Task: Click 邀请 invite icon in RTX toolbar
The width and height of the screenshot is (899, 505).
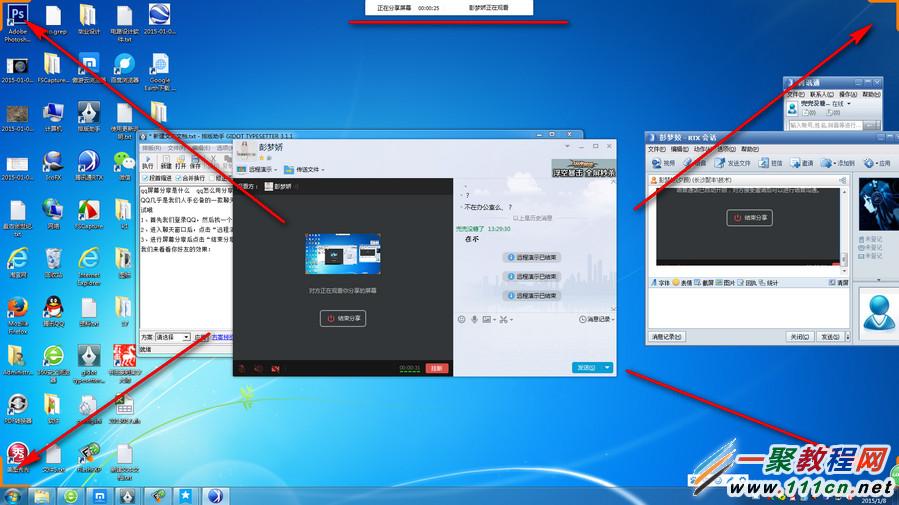Action: [x=802, y=163]
